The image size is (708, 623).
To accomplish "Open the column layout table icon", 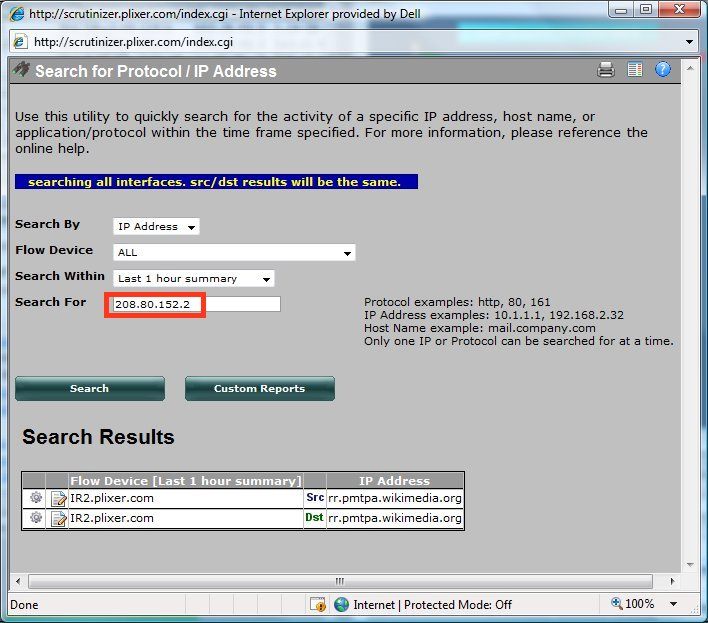I will coord(634,70).
